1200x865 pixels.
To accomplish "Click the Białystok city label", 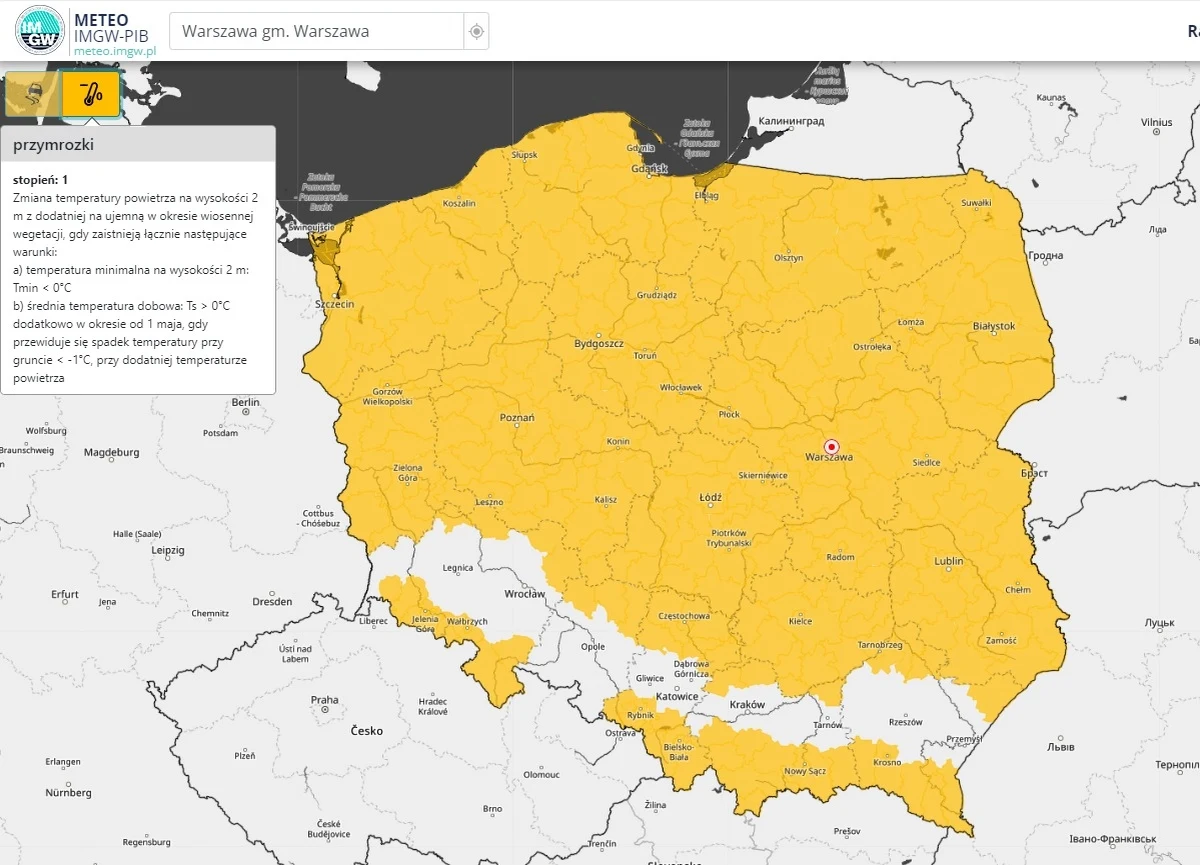I will [x=996, y=325].
